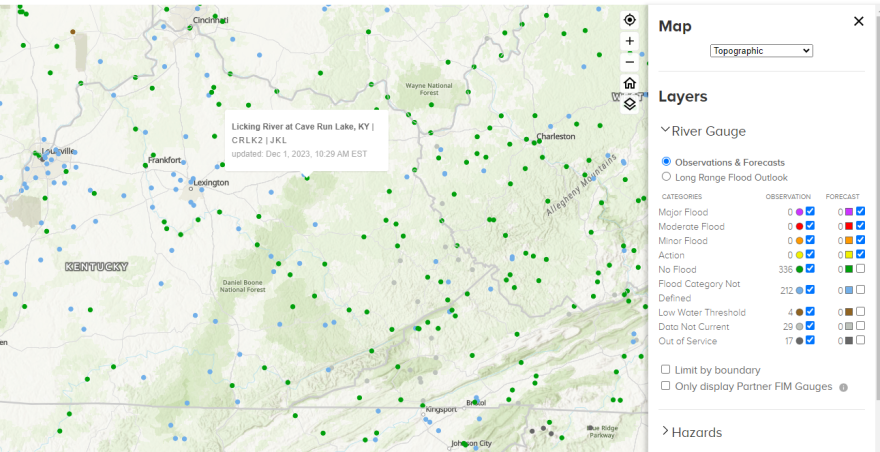The image size is (880, 452).
Task: Click info icon beside Partner FIM Gauges
Action: (843, 387)
